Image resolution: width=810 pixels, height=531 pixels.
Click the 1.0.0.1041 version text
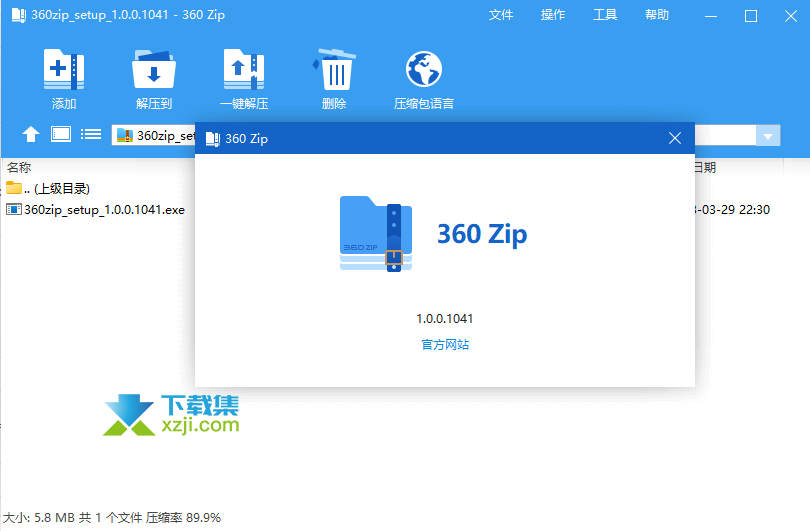445,319
